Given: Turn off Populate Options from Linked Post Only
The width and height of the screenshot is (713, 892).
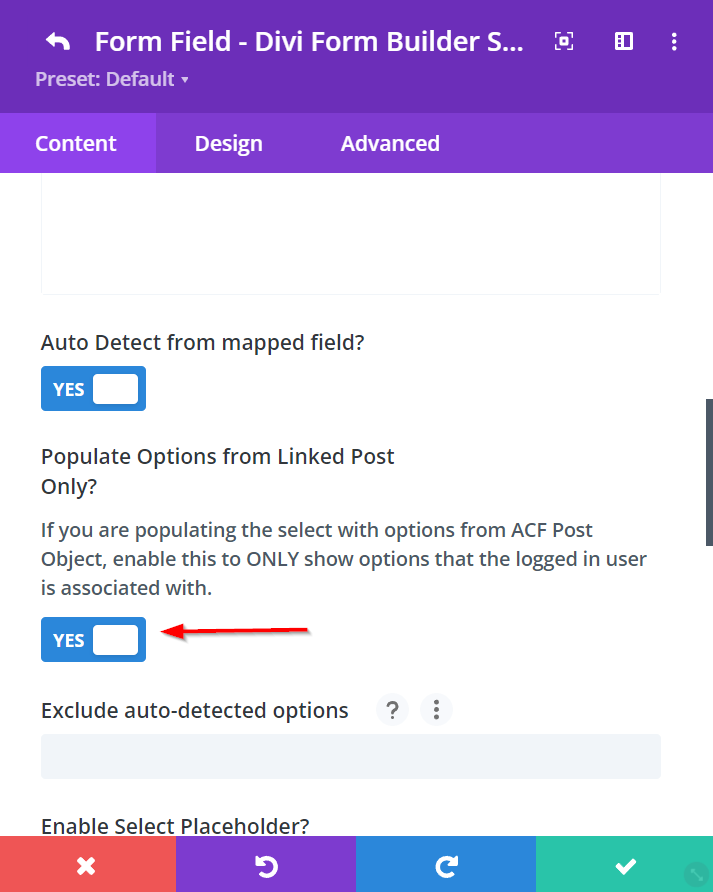Looking at the screenshot, I should click(x=93, y=639).
